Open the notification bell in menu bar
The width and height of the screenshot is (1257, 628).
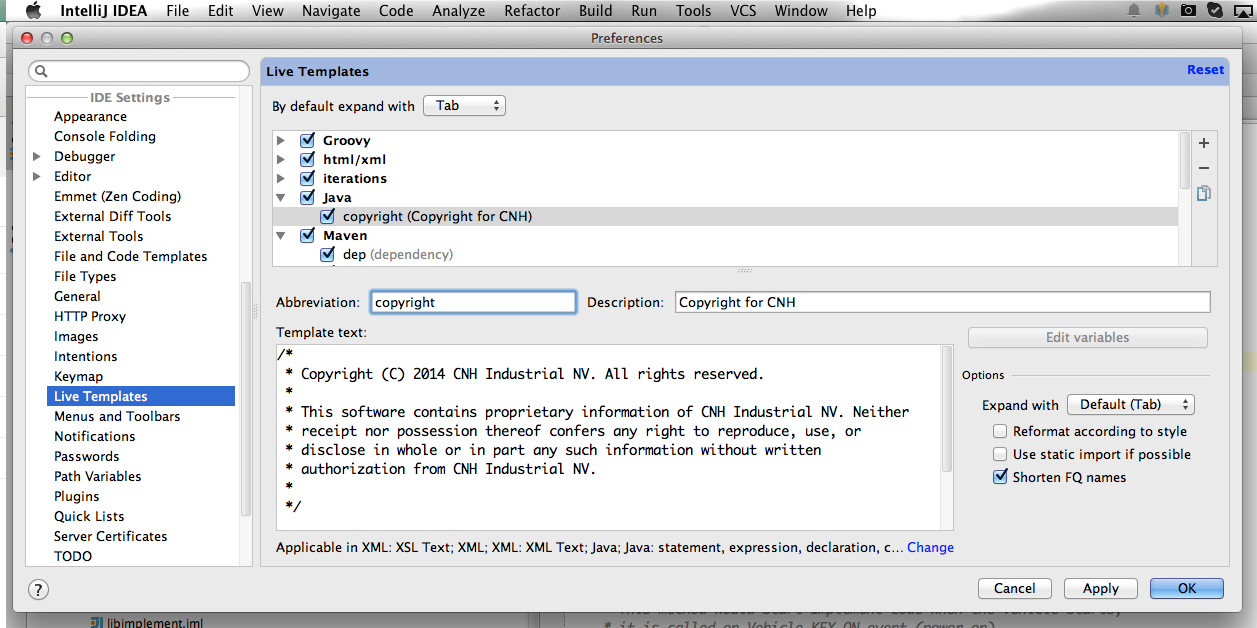click(1134, 11)
